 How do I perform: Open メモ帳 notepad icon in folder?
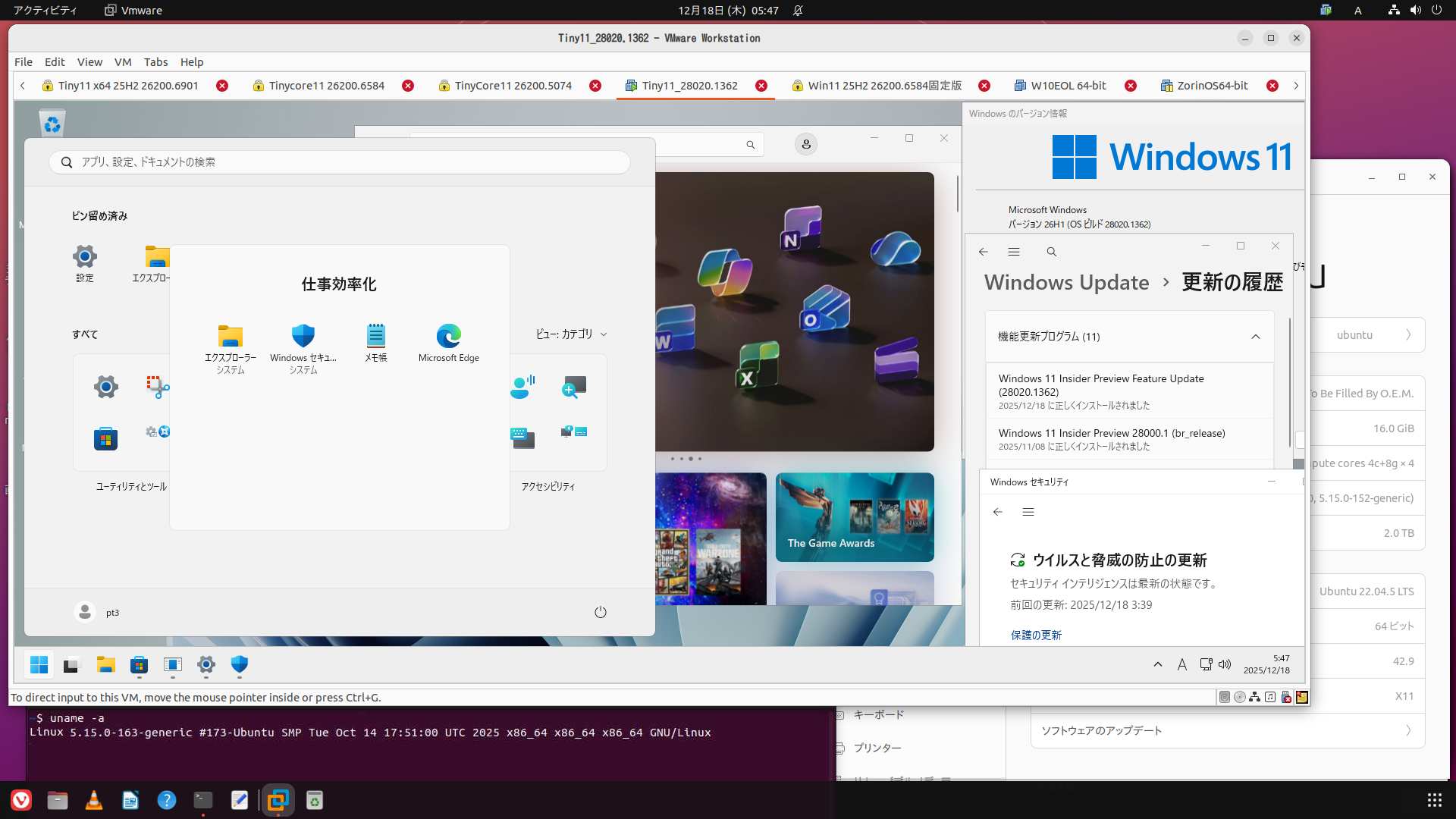pos(376,342)
